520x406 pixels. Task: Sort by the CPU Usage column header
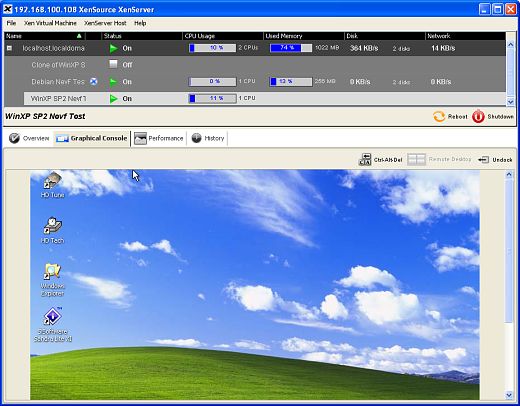[x=223, y=36]
